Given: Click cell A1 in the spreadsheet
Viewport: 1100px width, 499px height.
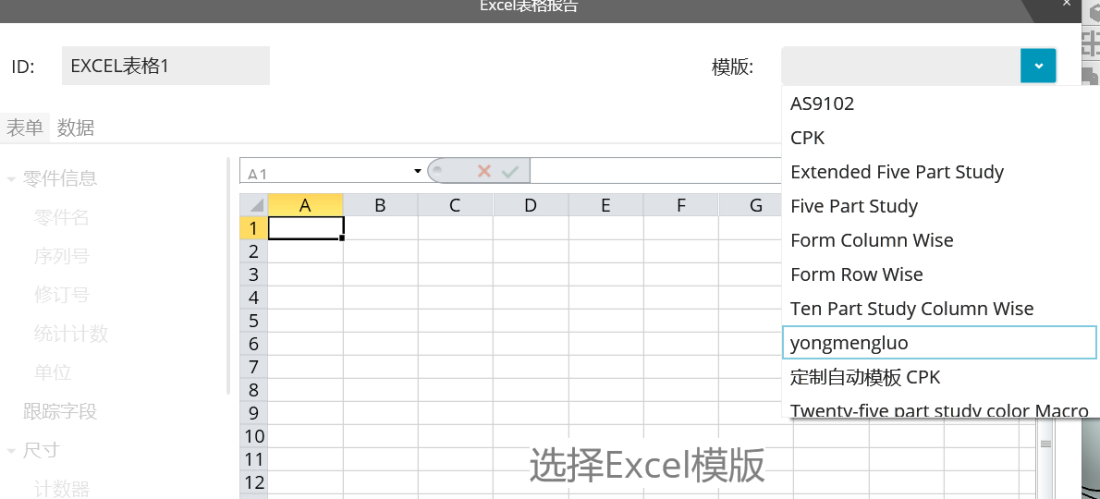Looking at the screenshot, I should pos(306,228).
